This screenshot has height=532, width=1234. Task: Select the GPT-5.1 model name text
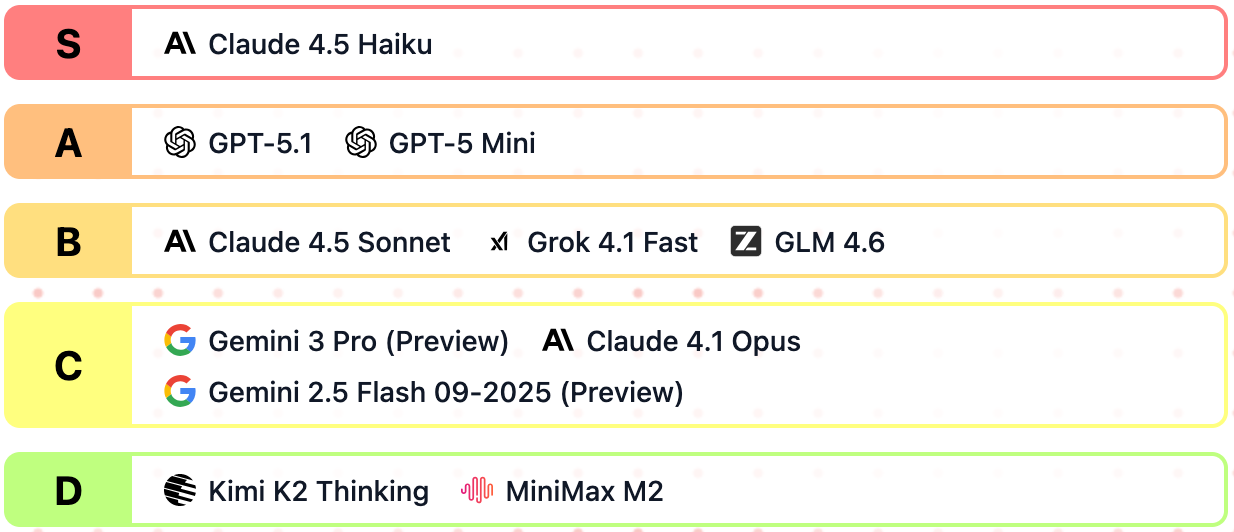point(260,143)
